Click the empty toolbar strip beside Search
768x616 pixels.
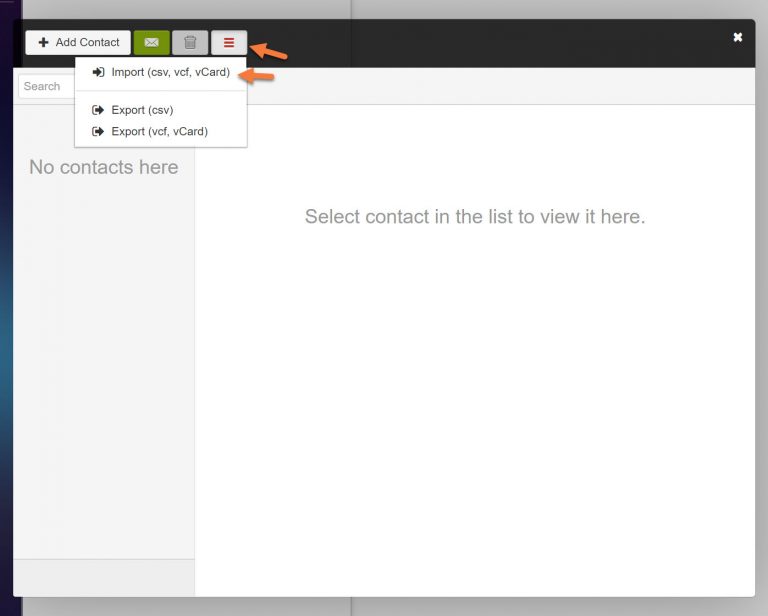[500, 86]
